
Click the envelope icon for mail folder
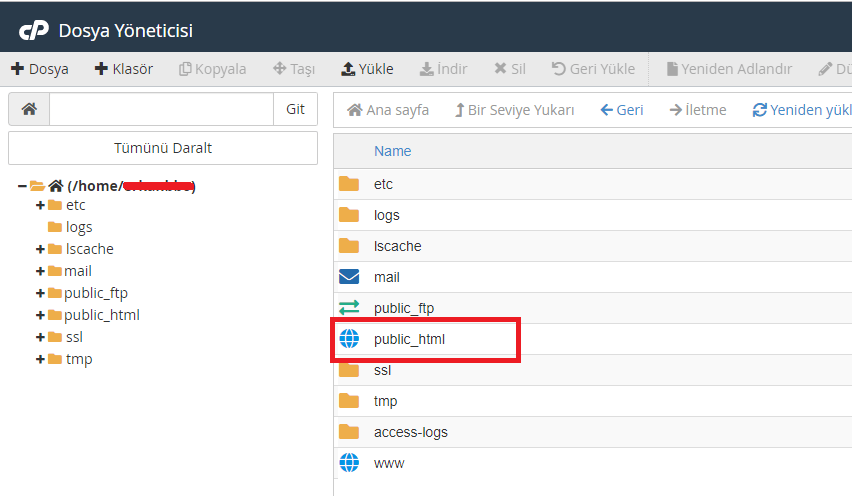[x=349, y=277]
